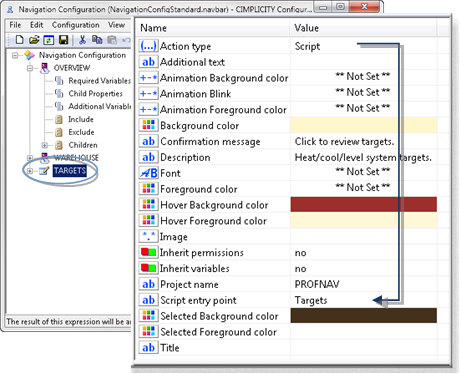
Task: Click the Open folder toolbar icon
Action: click(34, 40)
